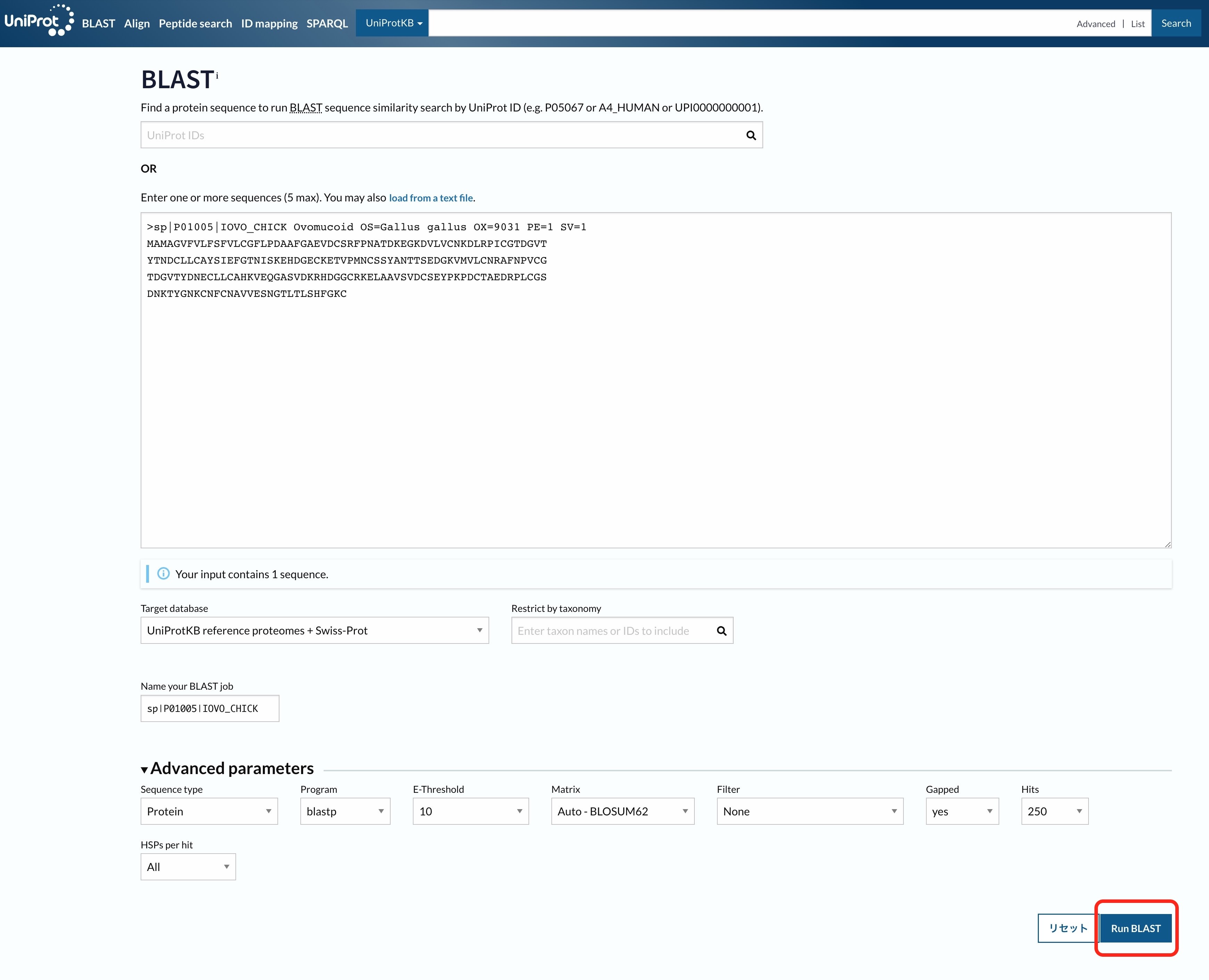Open the Peptide search menu item
This screenshot has height=980, width=1209.
click(195, 24)
